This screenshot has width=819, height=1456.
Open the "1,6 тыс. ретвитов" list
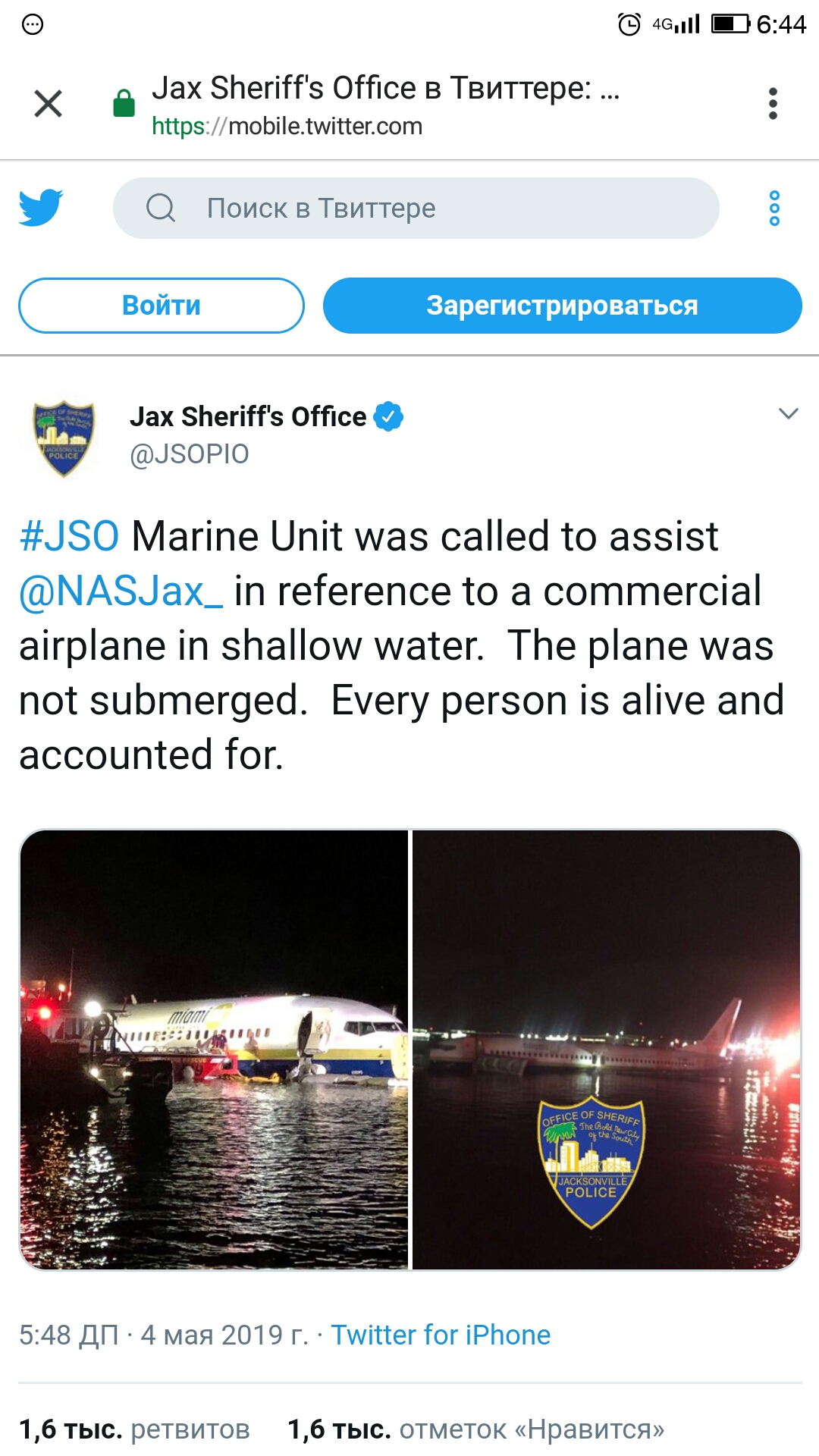pos(134,1429)
